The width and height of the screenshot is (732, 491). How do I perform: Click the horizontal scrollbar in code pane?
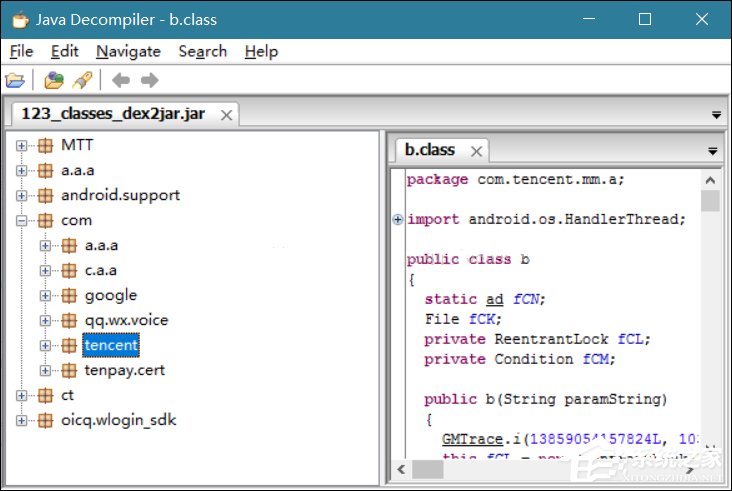click(x=550, y=469)
